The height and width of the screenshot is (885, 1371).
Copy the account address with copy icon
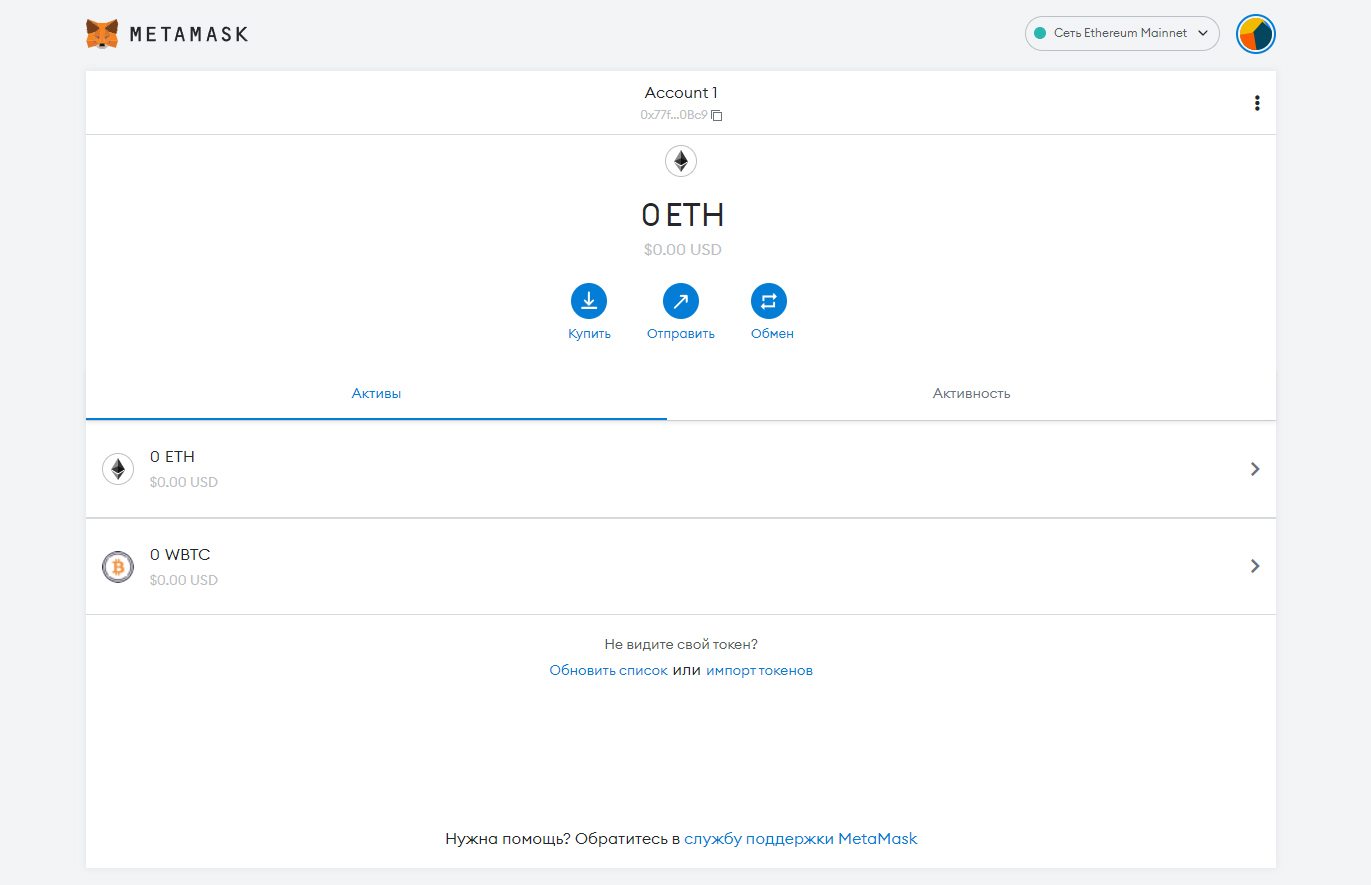point(716,115)
